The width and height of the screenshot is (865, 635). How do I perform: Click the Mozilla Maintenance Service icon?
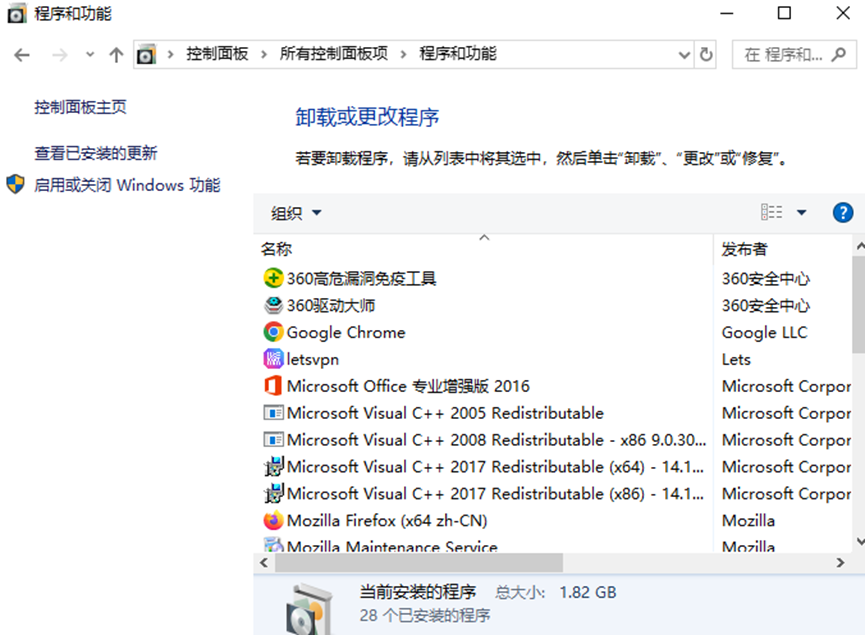pyautogui.click(x=273, y=545)
